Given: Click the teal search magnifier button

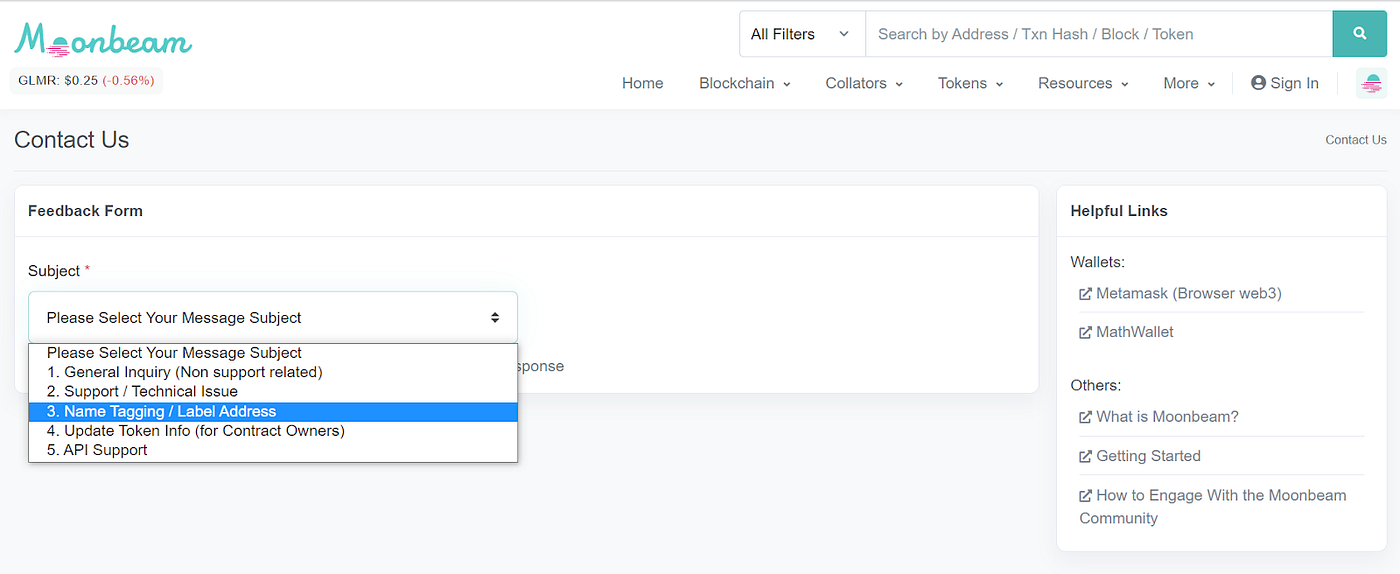Looking at the screenshot, I should click(1360, 34).
